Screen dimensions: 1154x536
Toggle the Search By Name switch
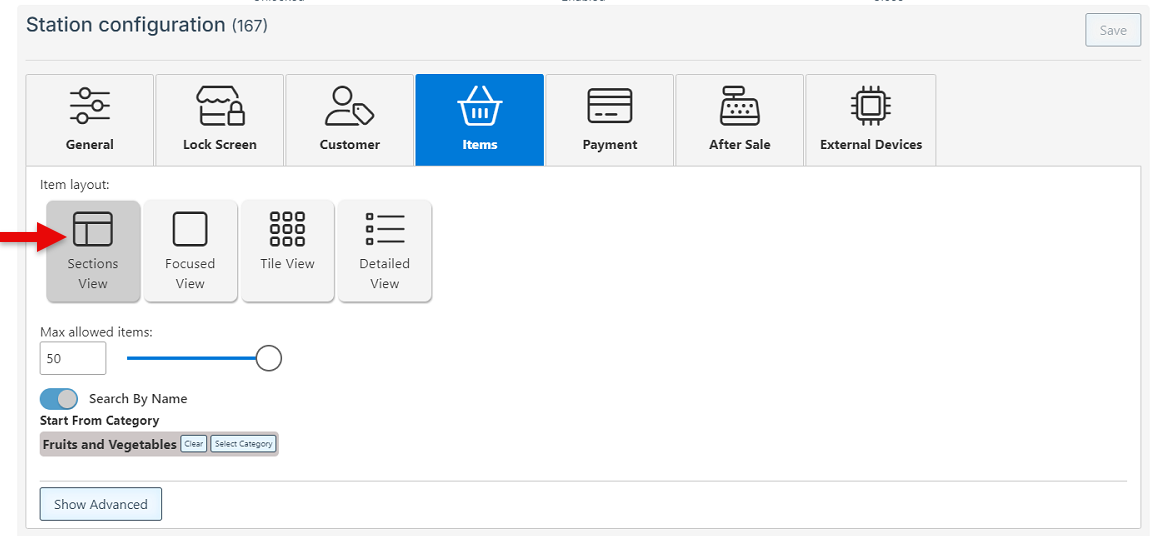pos(59,399)
